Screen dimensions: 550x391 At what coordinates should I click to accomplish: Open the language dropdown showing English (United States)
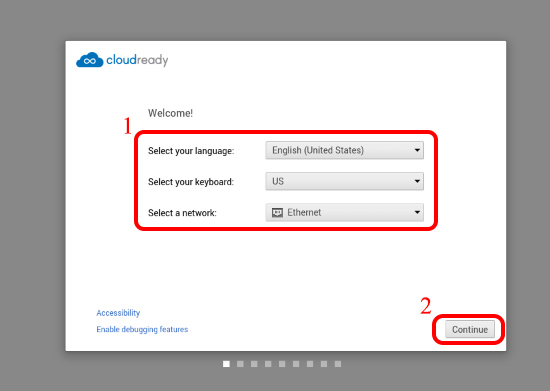tap(344, 150)
